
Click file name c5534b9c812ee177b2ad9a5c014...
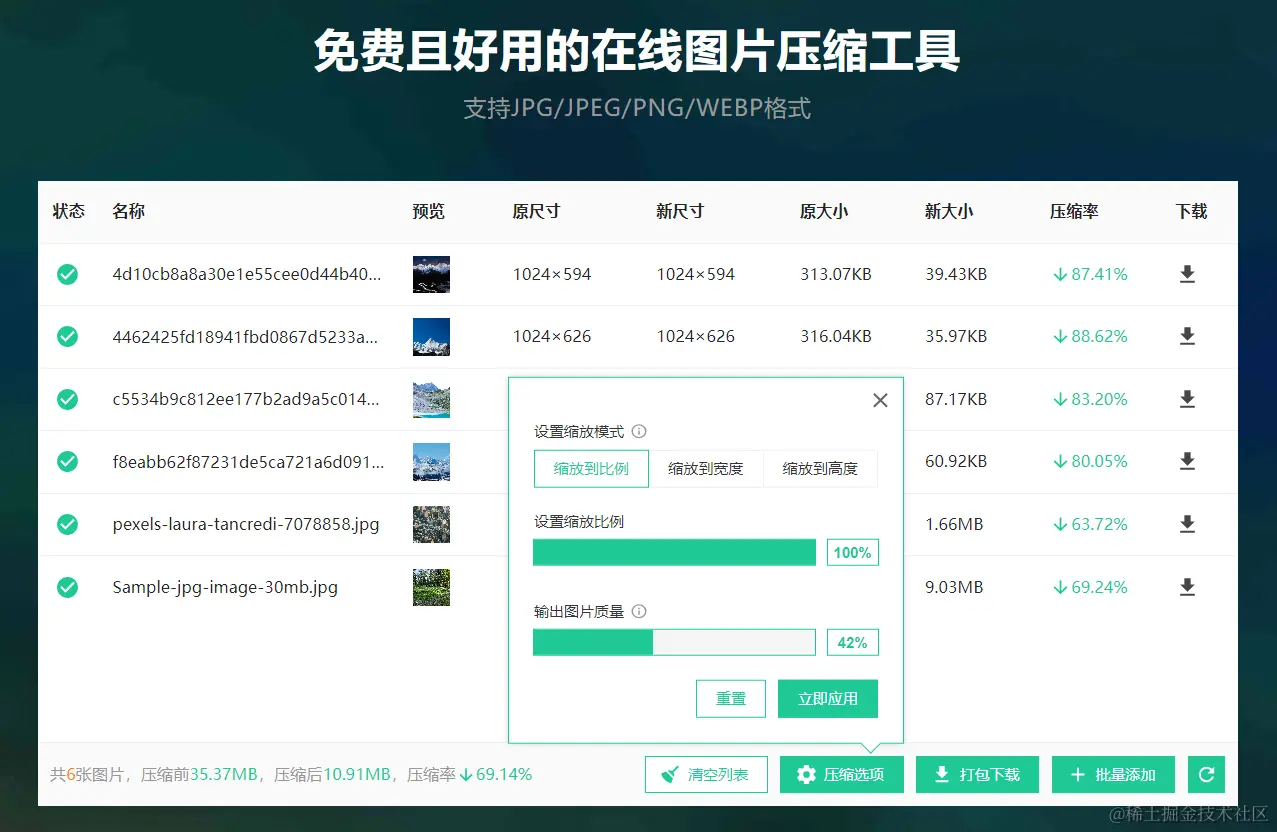point(246,399)
